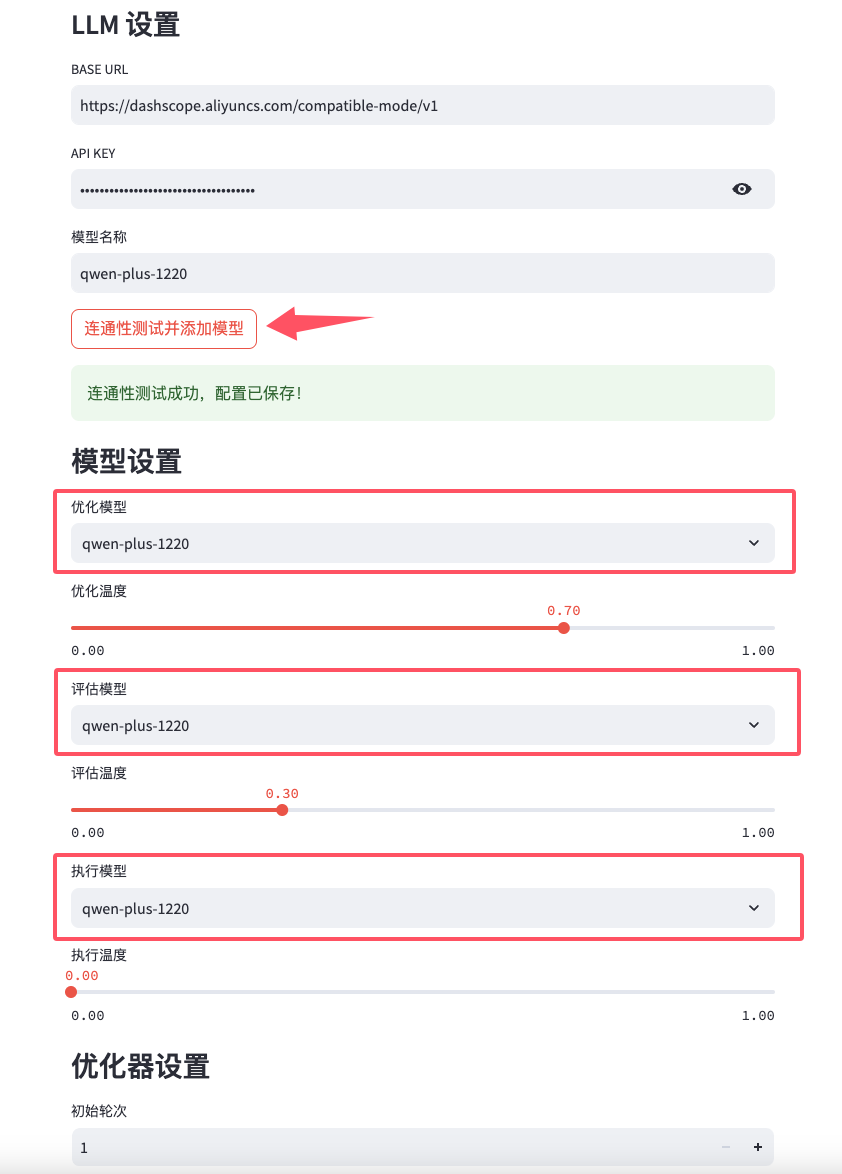
Task: Click the plus icon for 初始轮次
Action: click(757, 1147)
